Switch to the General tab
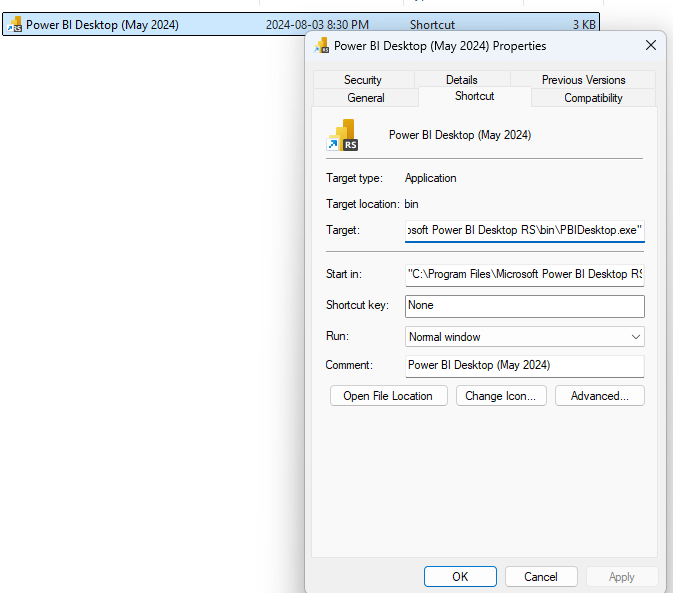673x593 pixels. pyautogui.click(x=366, y=98)
